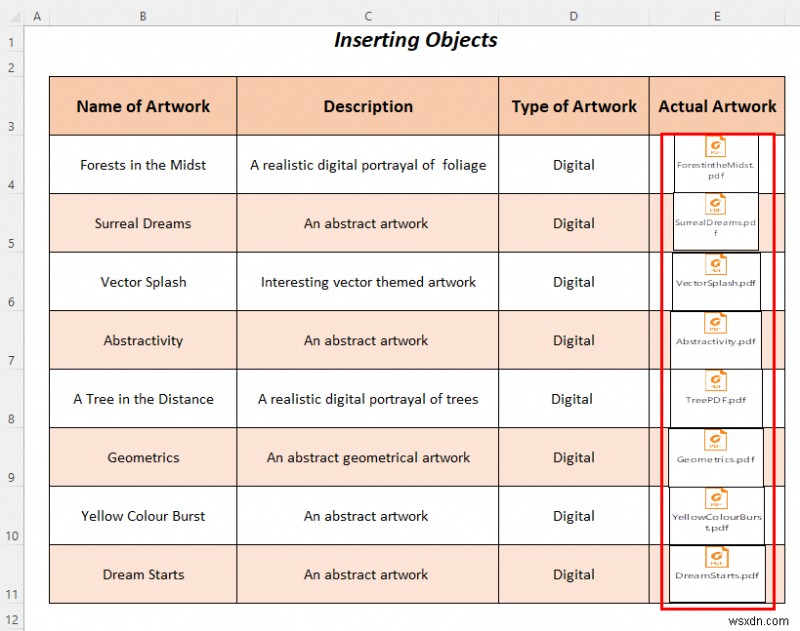Select the 'Actual Artwork' header cell
Viewport: 800px width, 631px height.
(717, 106)
